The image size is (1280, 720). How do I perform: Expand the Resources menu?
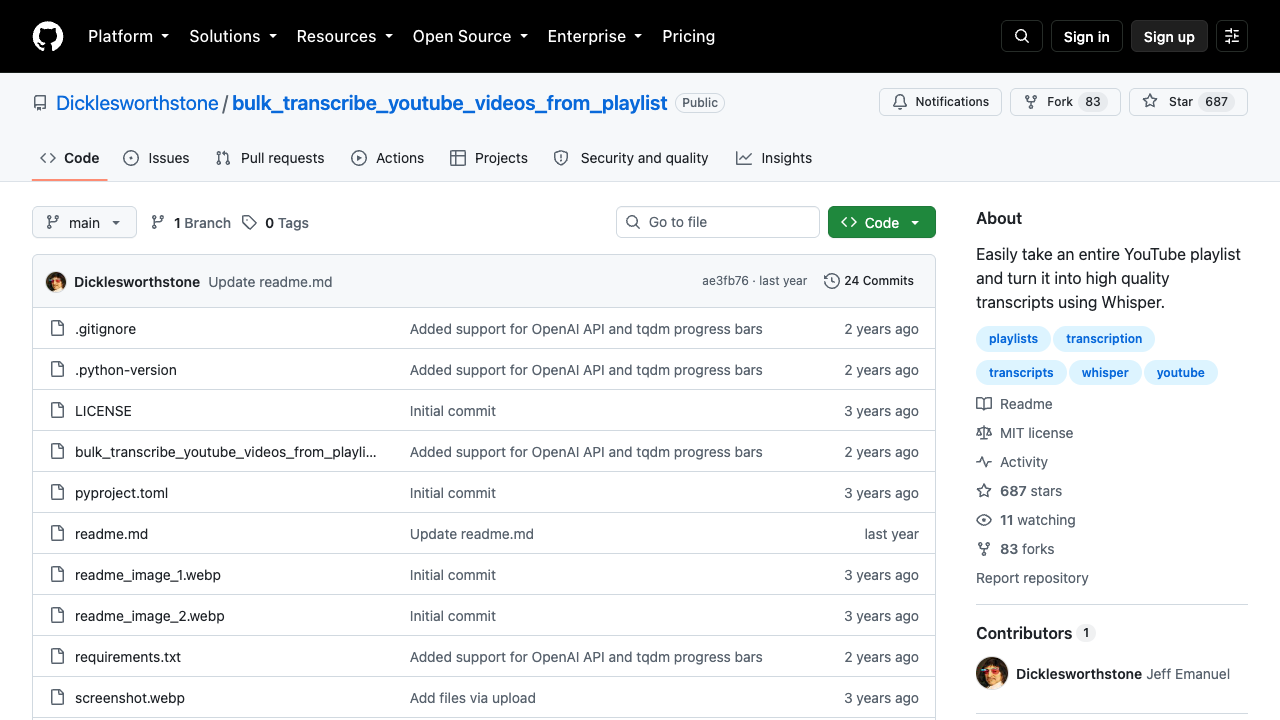click(x=345, y=36)
